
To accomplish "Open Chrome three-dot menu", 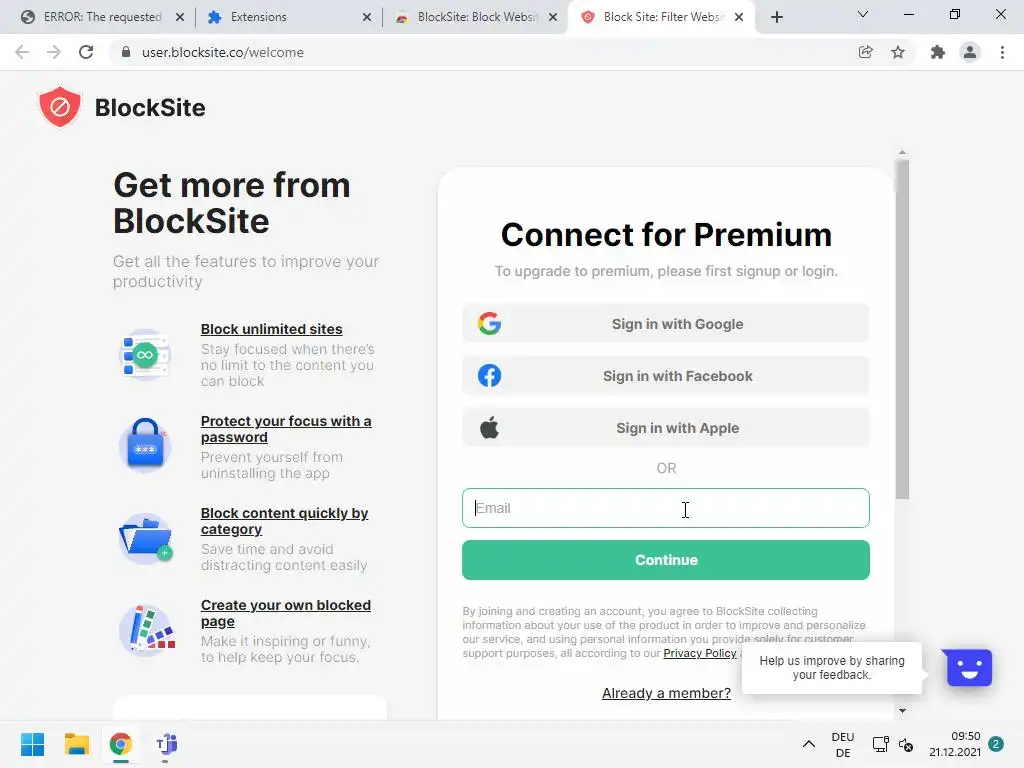I will pyautogui.click(x=1002, y=52).
